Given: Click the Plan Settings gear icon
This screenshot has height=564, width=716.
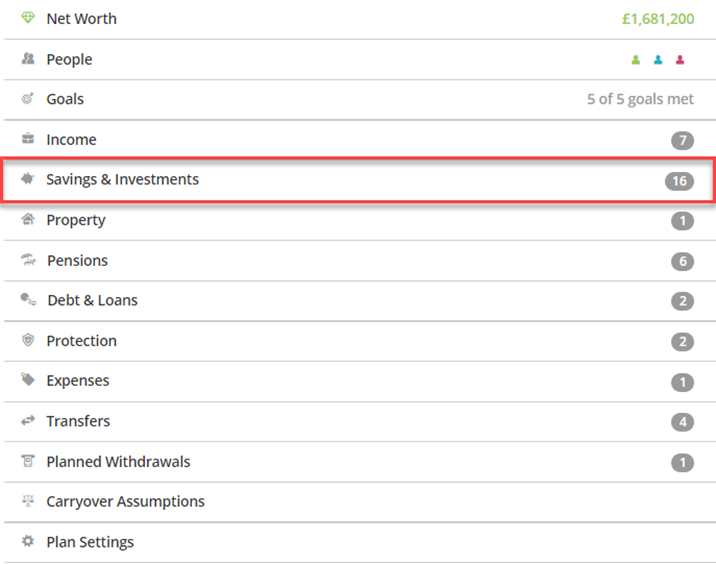Looking at the screenshot, I should [x=28, y=541].
